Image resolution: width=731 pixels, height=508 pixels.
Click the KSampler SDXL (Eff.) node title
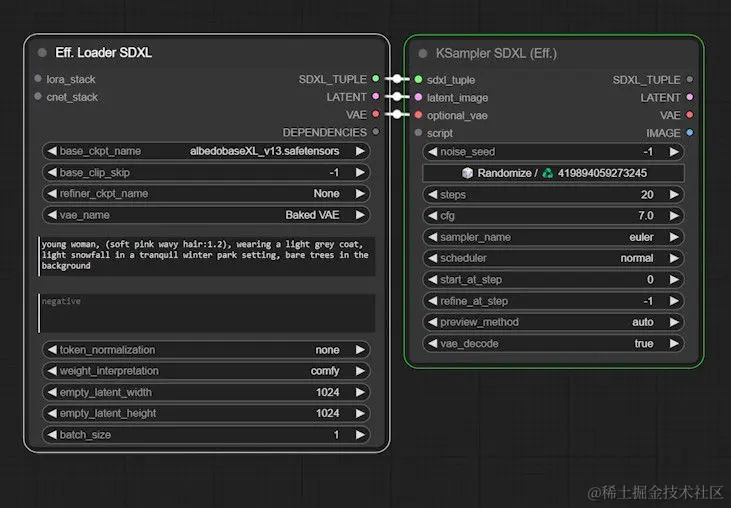coord(497,54)
